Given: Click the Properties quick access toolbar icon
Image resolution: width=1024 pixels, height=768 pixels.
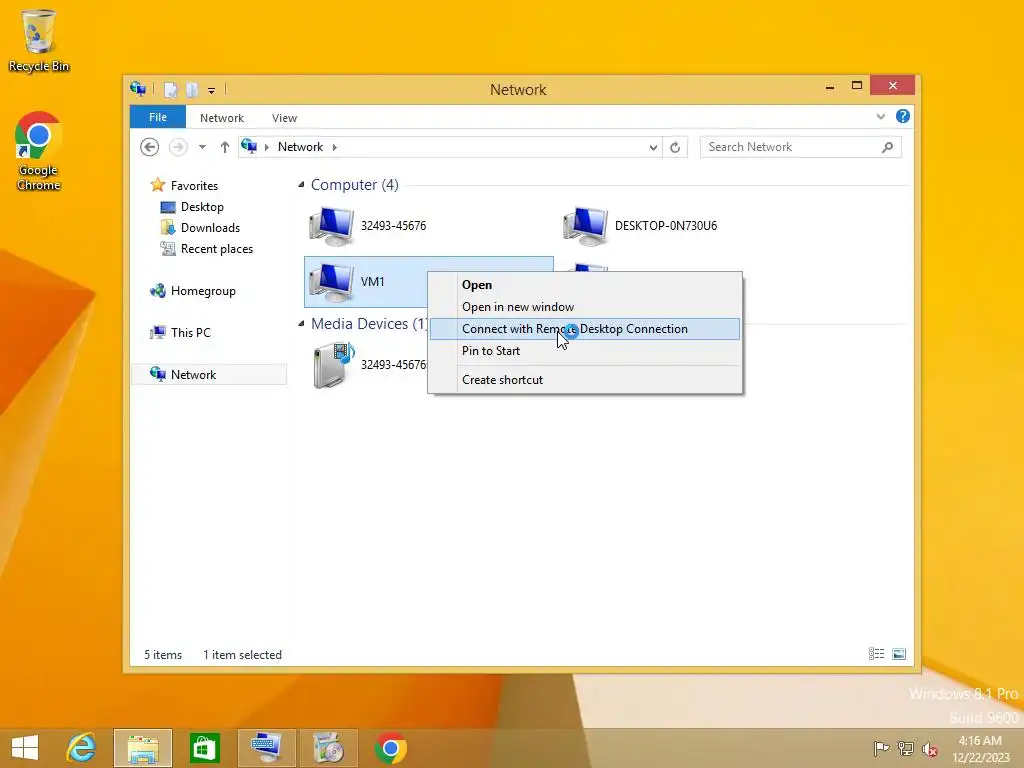Looking at the screenshot, I should 170,89.
